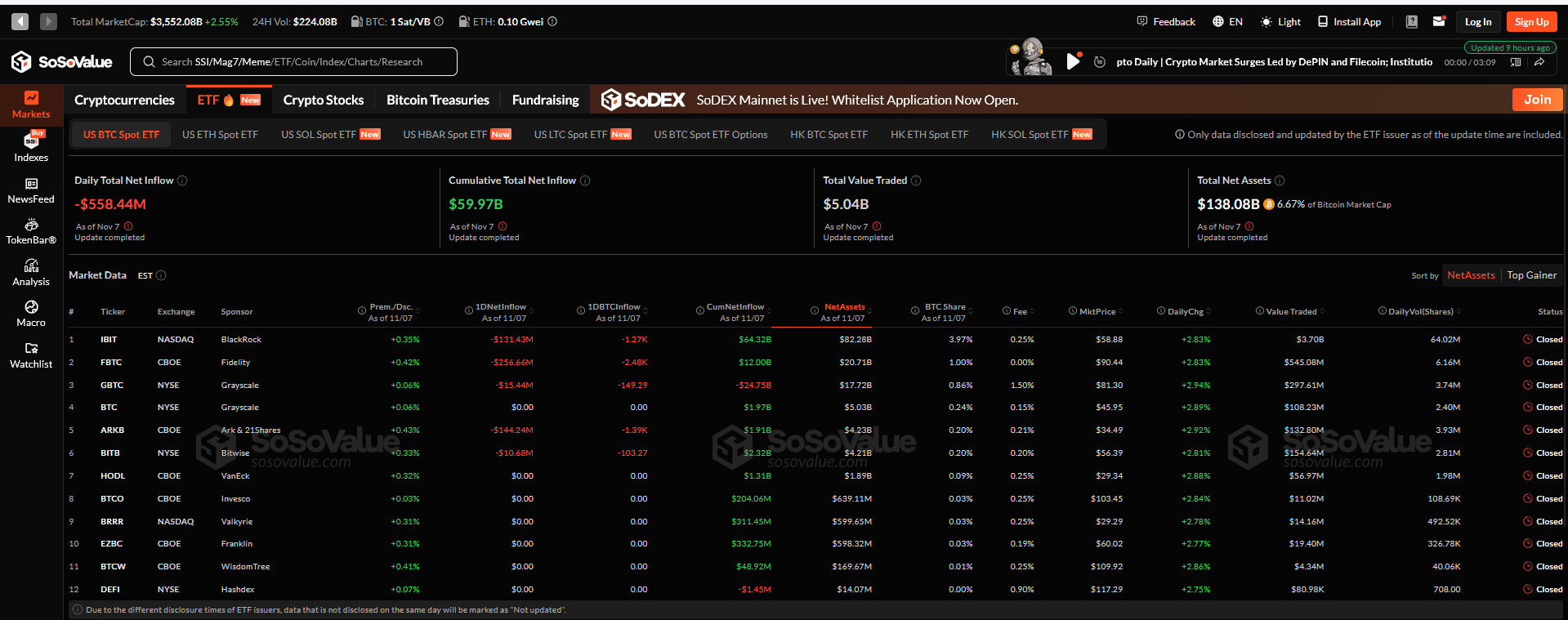Open BTC gas fee info icon
This screenshot has width=1568, height=620.
[x=439, y=21]
